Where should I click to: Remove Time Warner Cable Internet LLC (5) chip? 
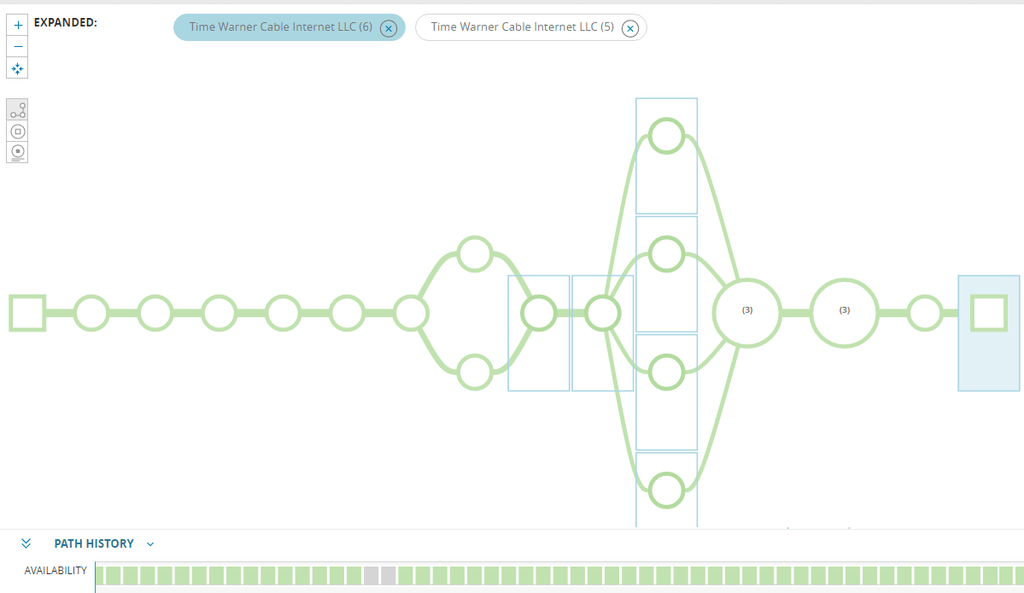[630, 28]
